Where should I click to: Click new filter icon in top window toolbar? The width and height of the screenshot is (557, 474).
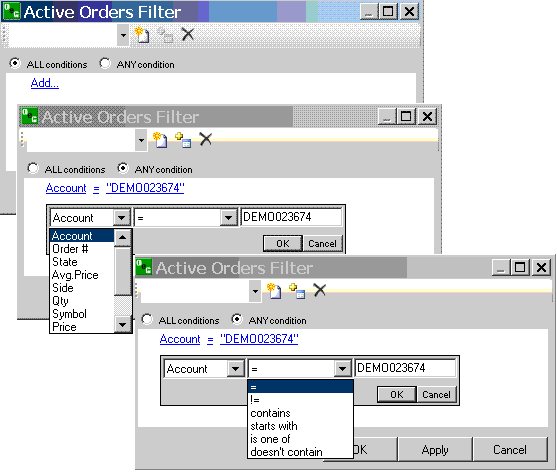tap(142, 35)
